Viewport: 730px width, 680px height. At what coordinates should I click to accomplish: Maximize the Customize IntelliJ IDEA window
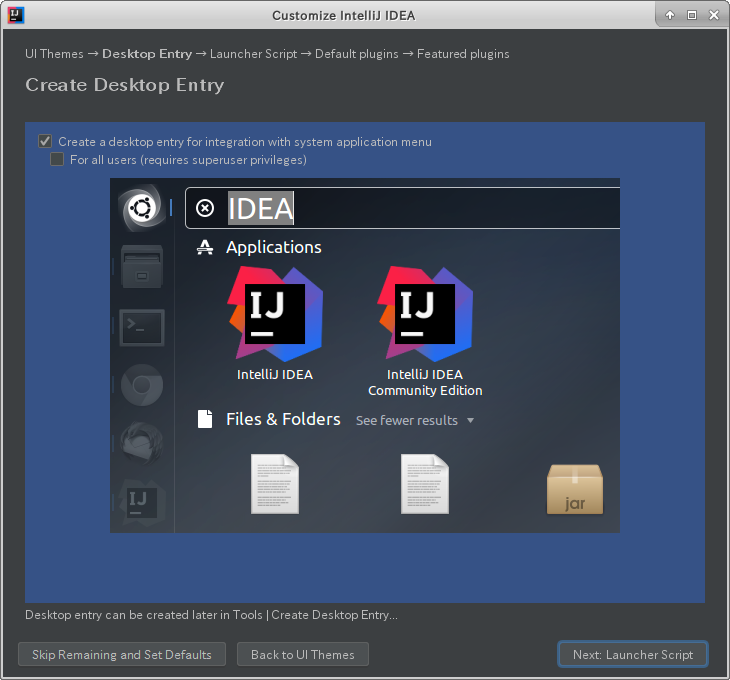click(692, 15)
